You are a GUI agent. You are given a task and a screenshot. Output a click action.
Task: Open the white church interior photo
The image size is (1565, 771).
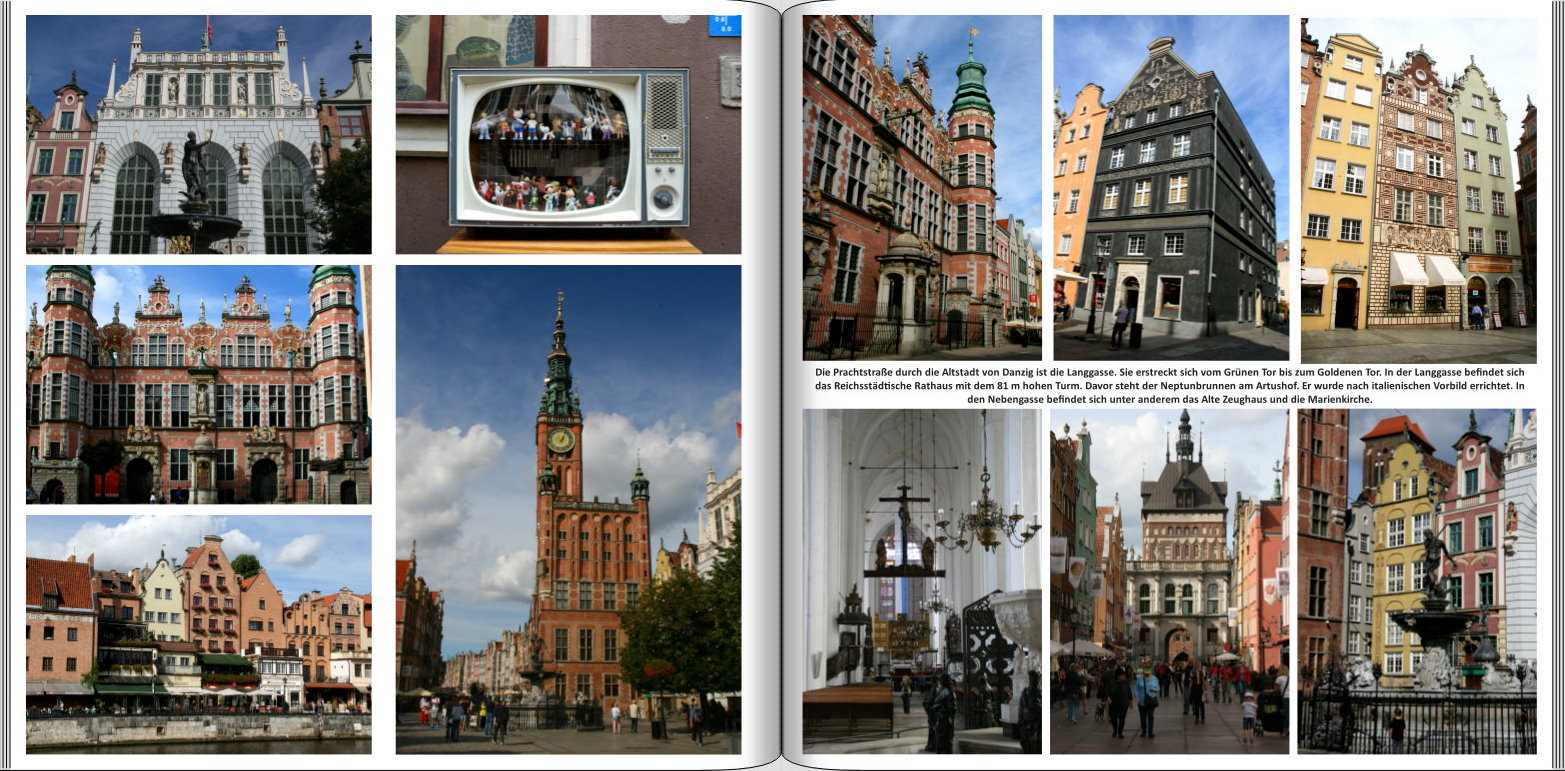[921, 581]
